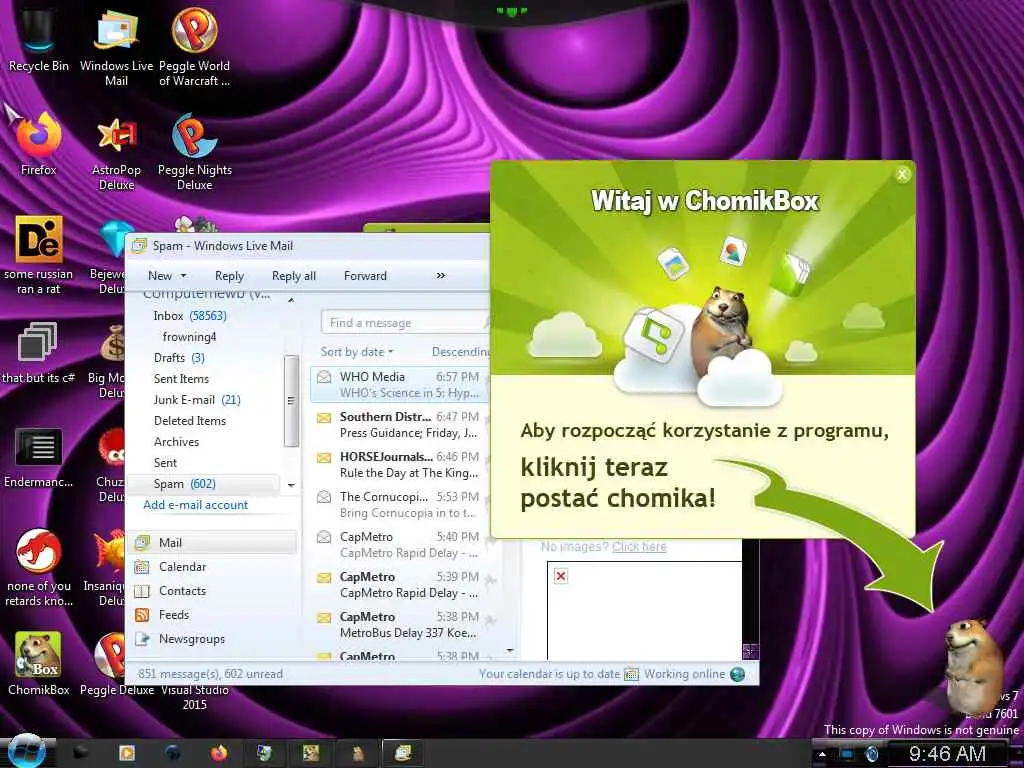Screen dimensions: 1024x768
Task: Click the Find a message search box
Action: click(x=405, y=323)
